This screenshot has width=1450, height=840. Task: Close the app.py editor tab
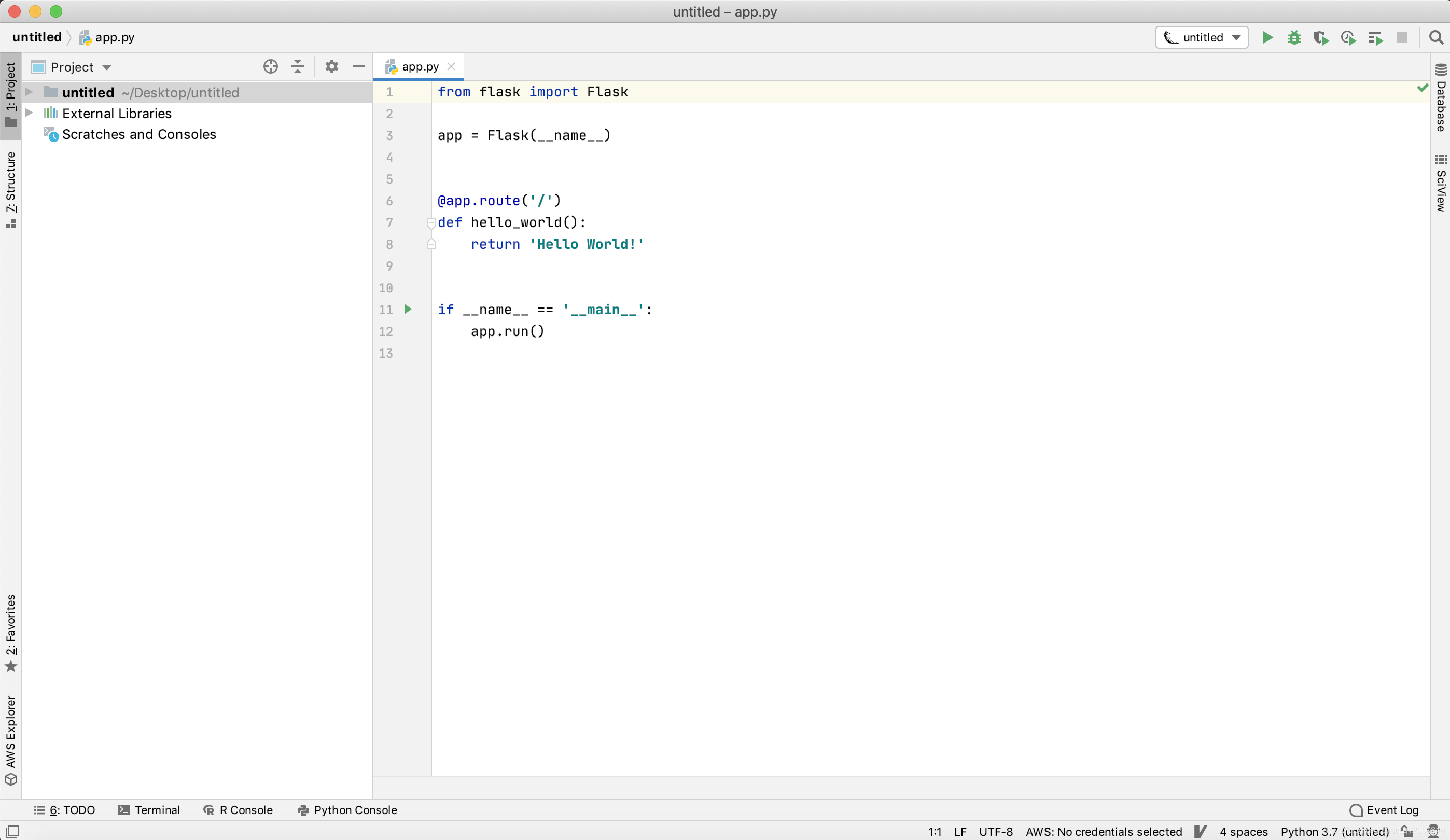click(x=451, y=66)
